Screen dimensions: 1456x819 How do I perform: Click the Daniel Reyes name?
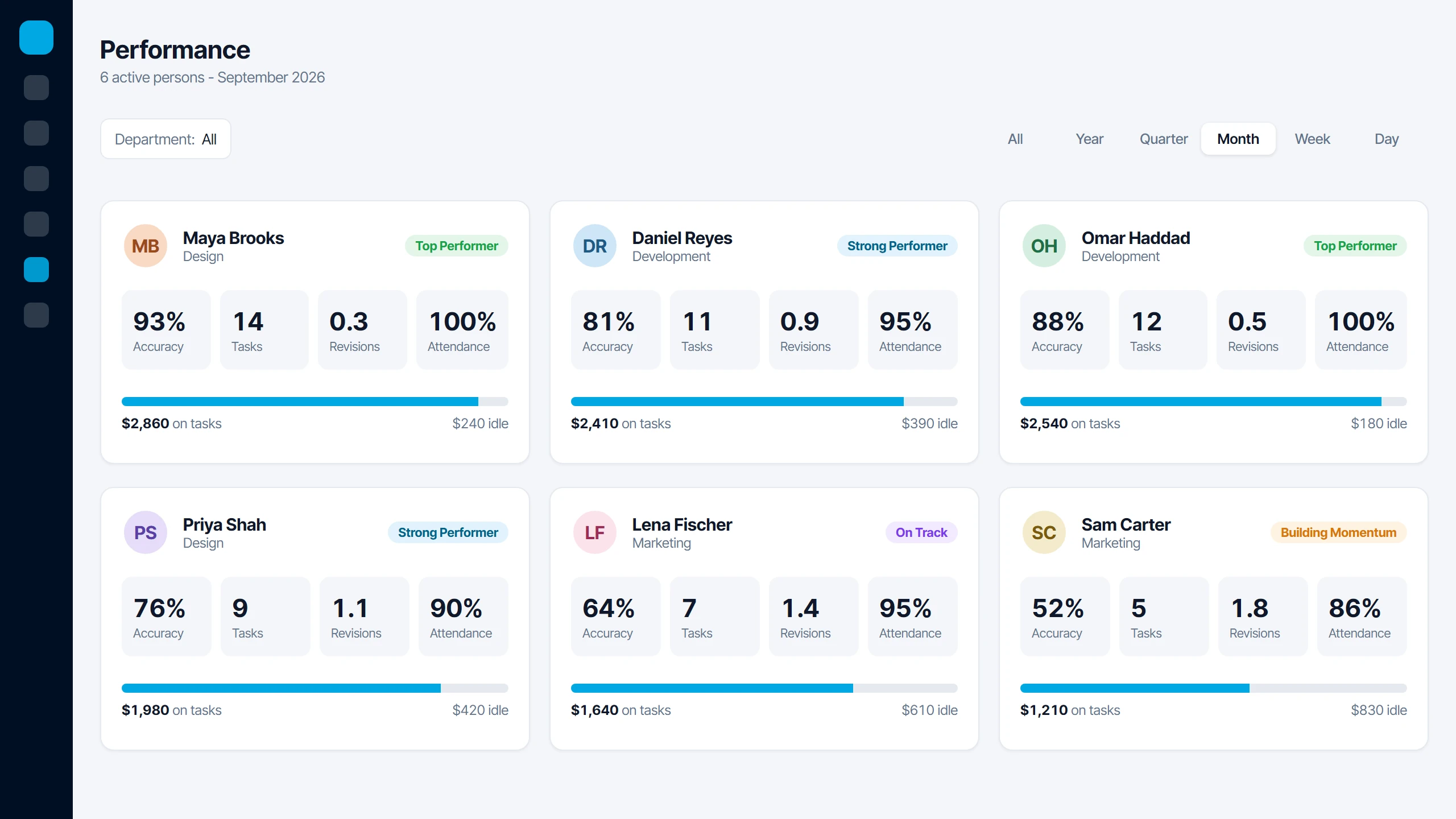682,238
